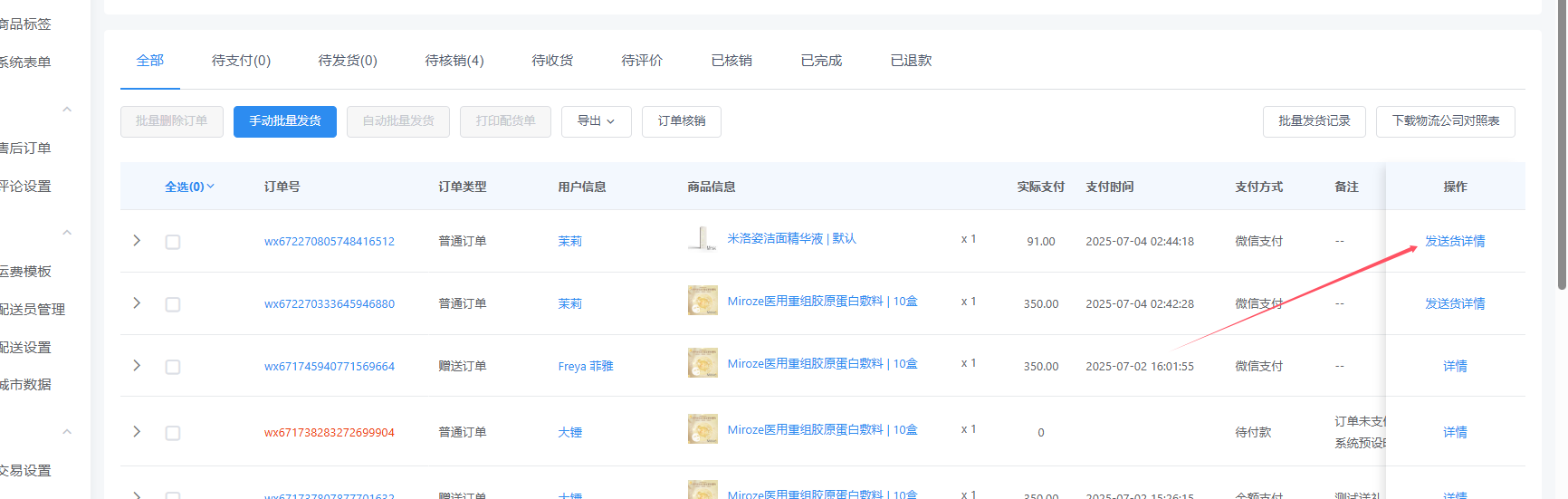Click 发送货详情 for order wx672270333645946880
The image size is (1568, 499).
tap(1455, 304)
